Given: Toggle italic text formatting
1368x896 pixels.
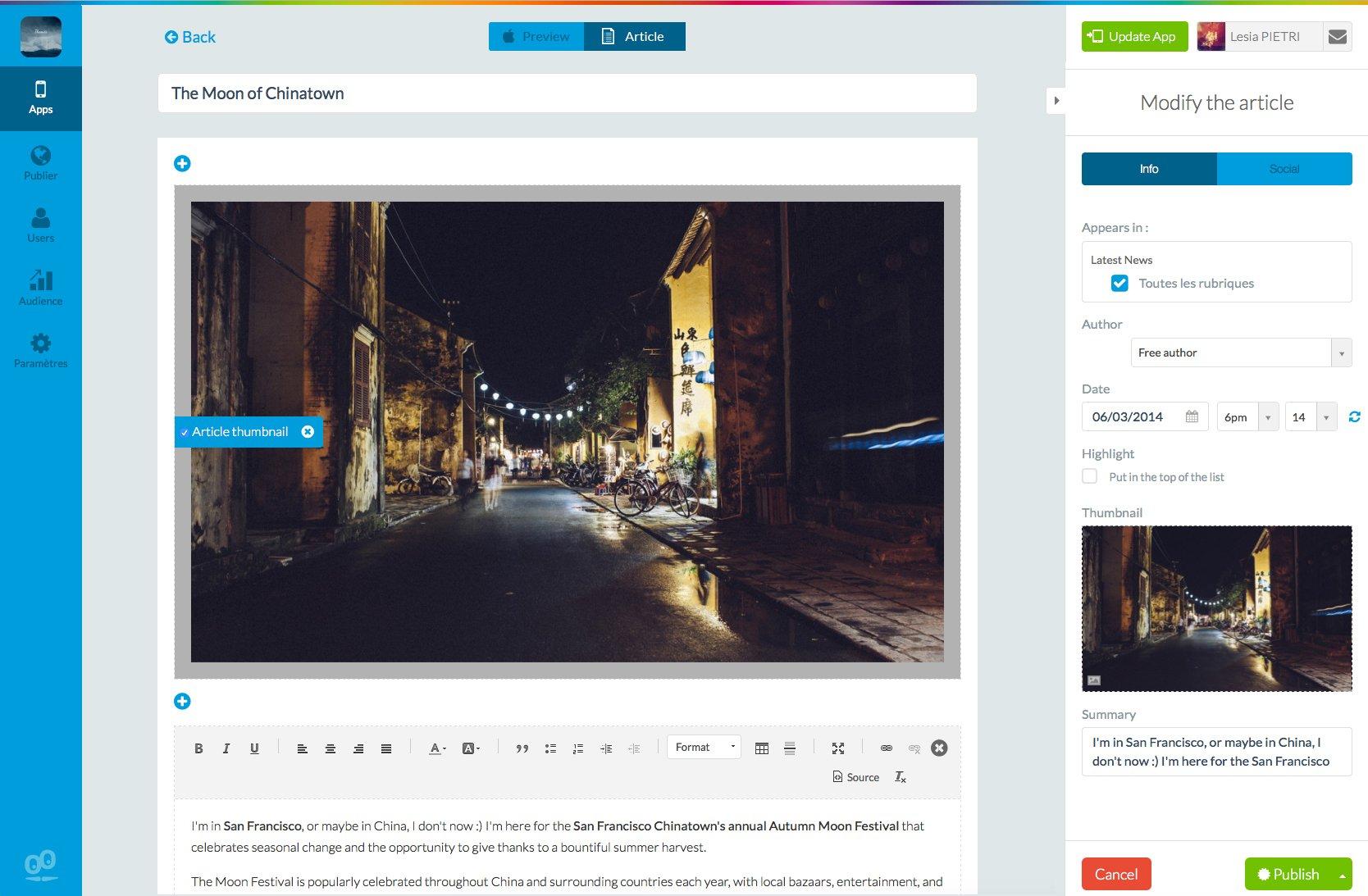Looking at the screenshot, I should click(x=226, y=748).
